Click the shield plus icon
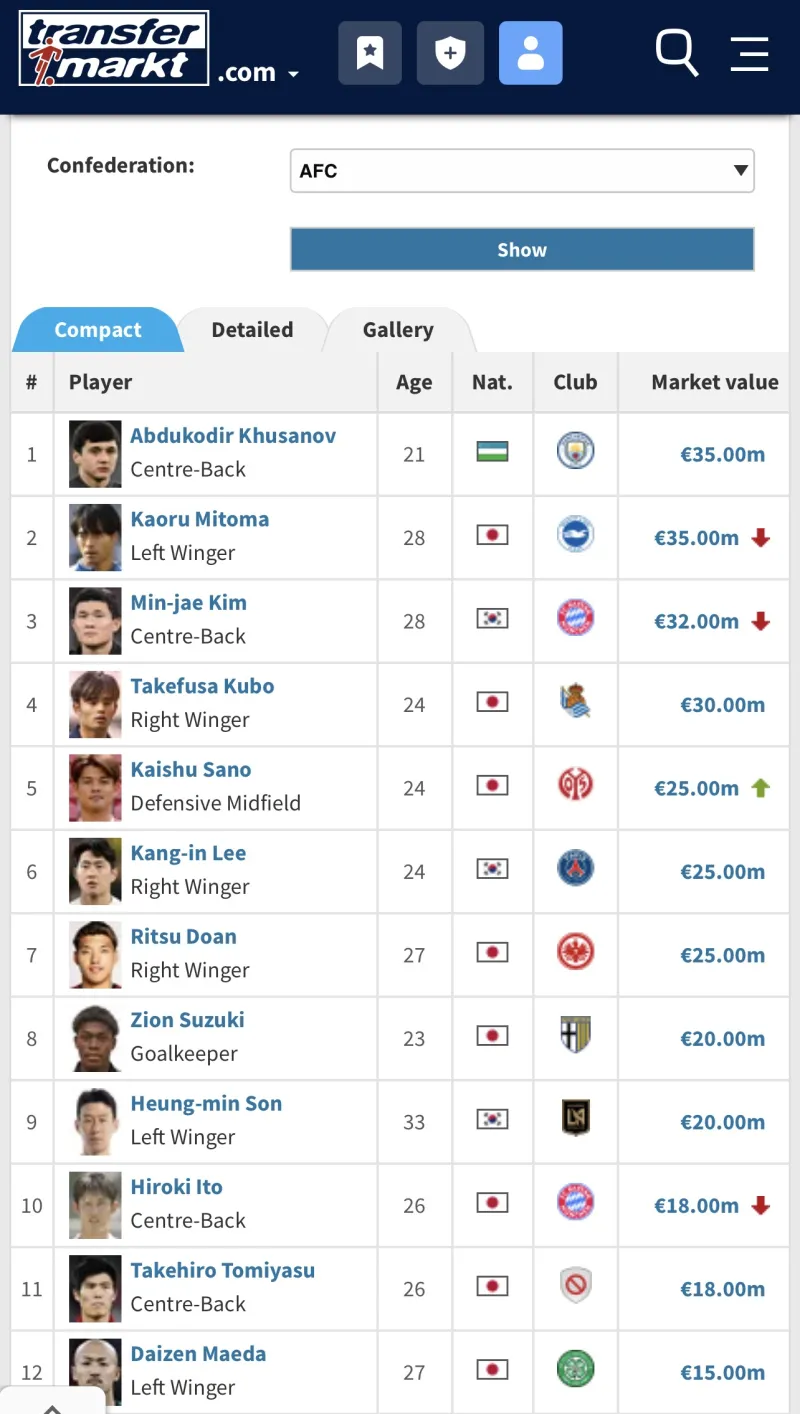The height and width of the screenshot is (1414, 800). tap(450, 53)
